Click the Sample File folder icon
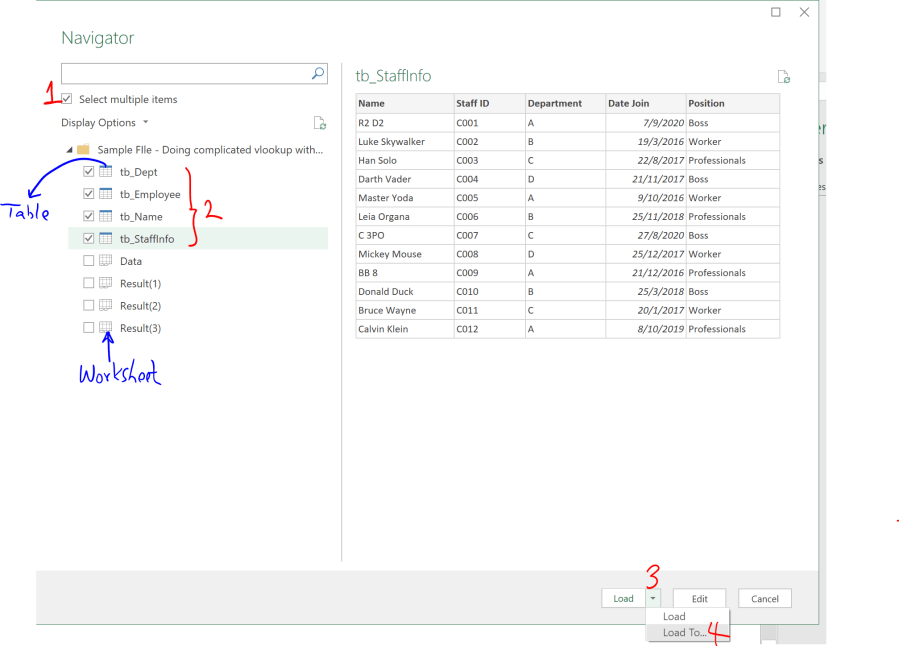The image size is (899, 646). click(x=83, y=150)
